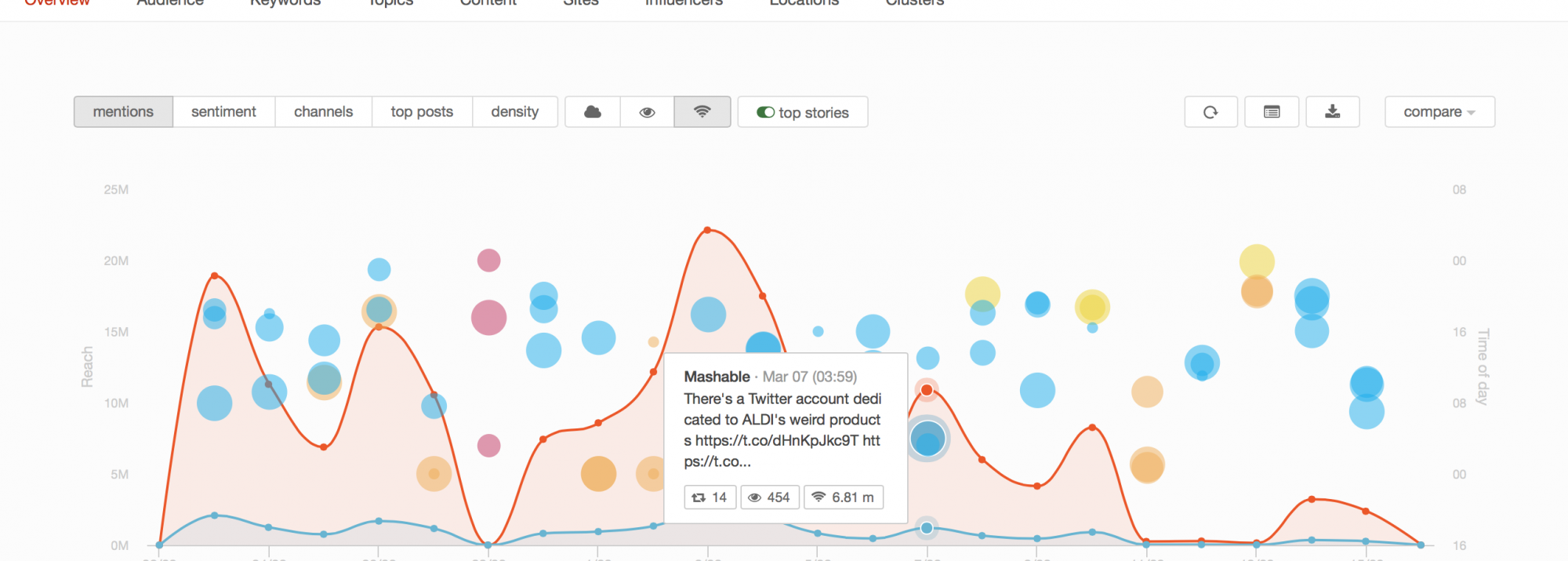Screen dimensions: 1568x561
Task: Switch to the sentiment view
Action: (x=223, y=112)
